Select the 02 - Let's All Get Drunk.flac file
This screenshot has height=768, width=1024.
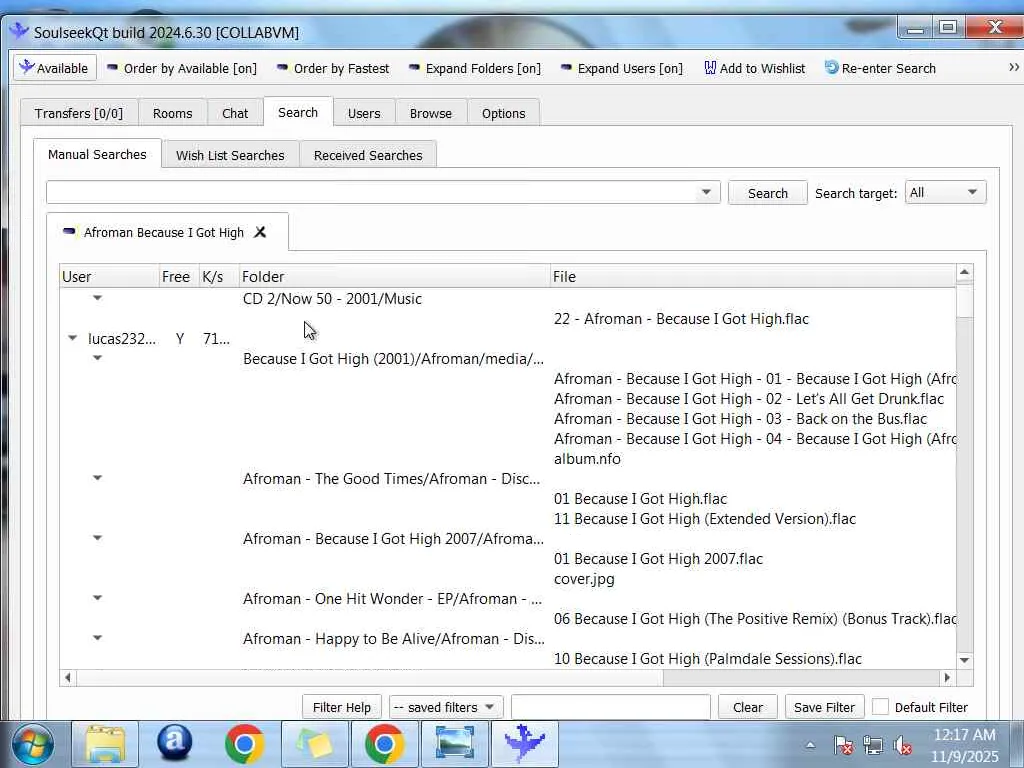pos(748,399)
